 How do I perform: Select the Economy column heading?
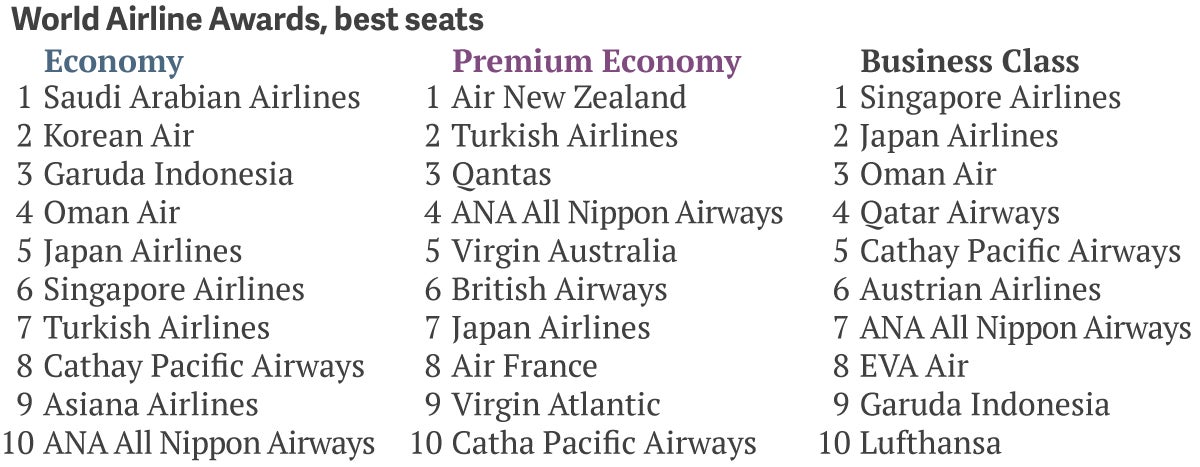pyautogui.click(x=114, y=62)
